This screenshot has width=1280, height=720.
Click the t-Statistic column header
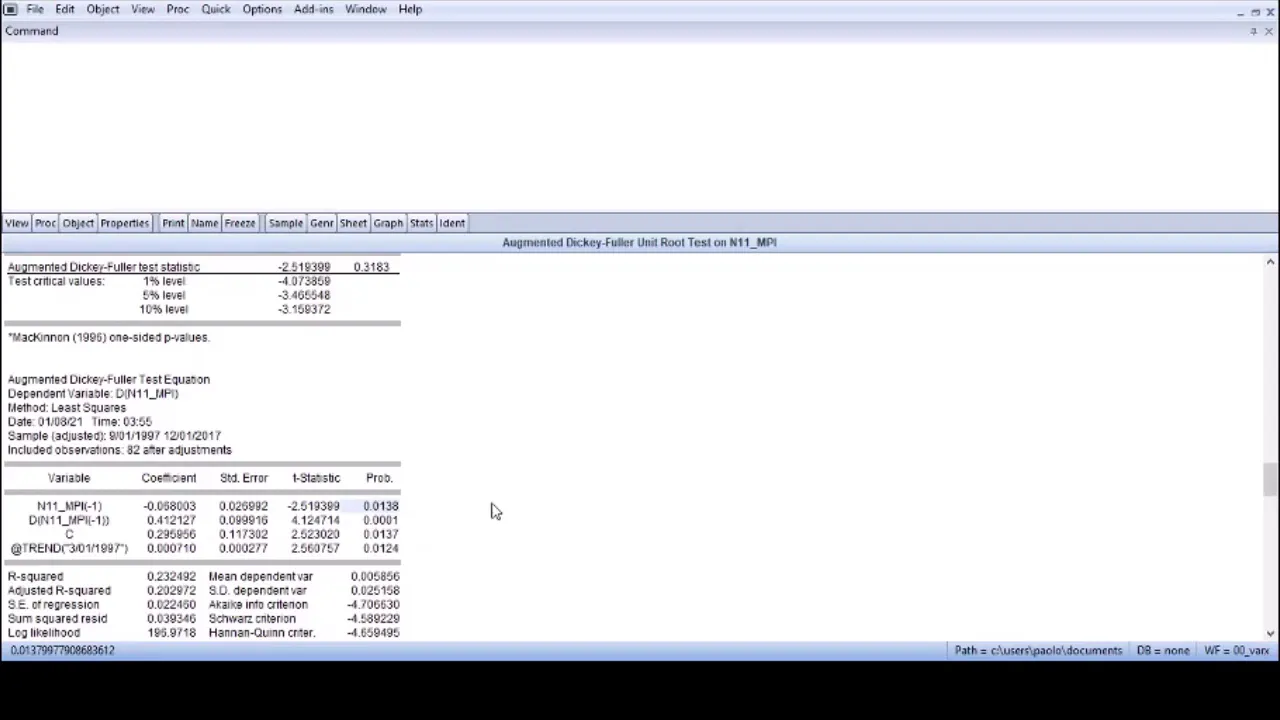click(x=316, y=478)
